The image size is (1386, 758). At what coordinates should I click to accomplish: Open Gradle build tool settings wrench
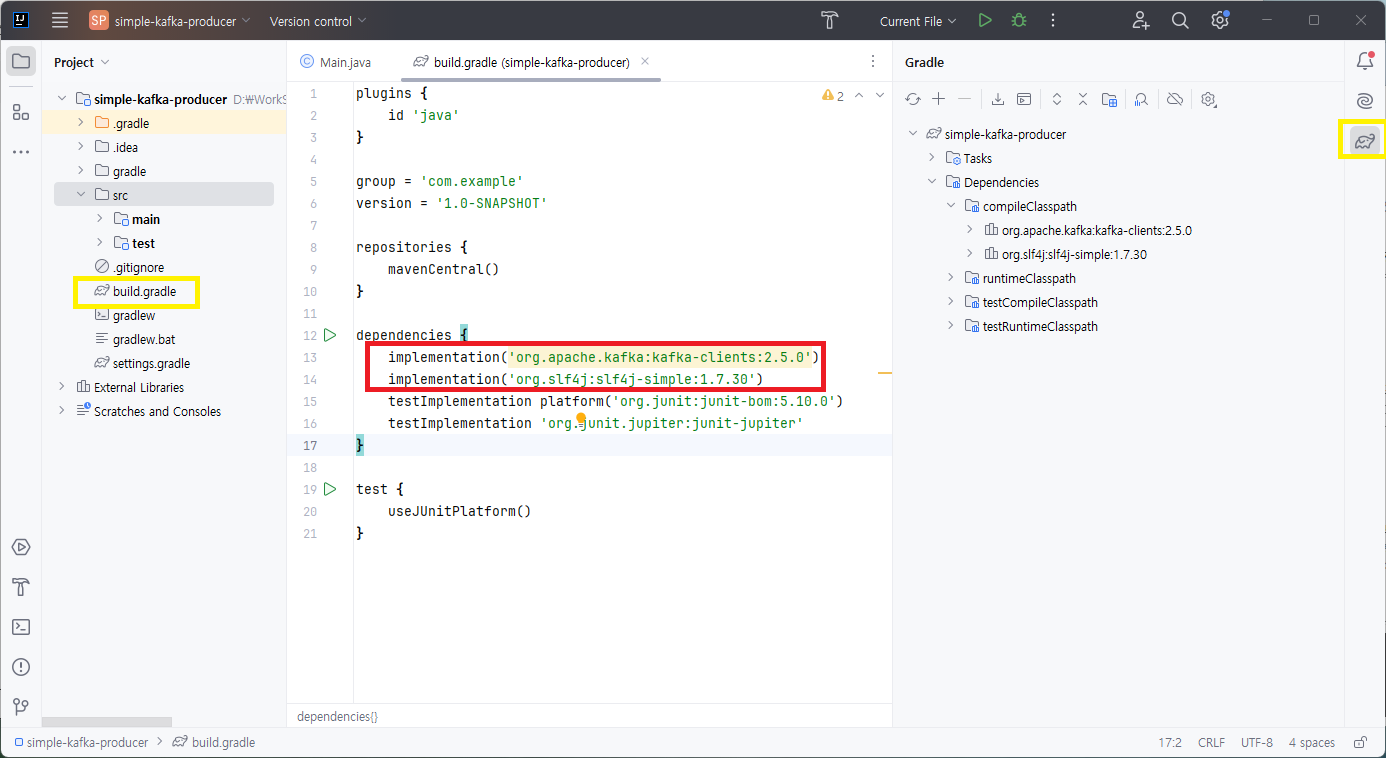click(x=1208, y=99)
